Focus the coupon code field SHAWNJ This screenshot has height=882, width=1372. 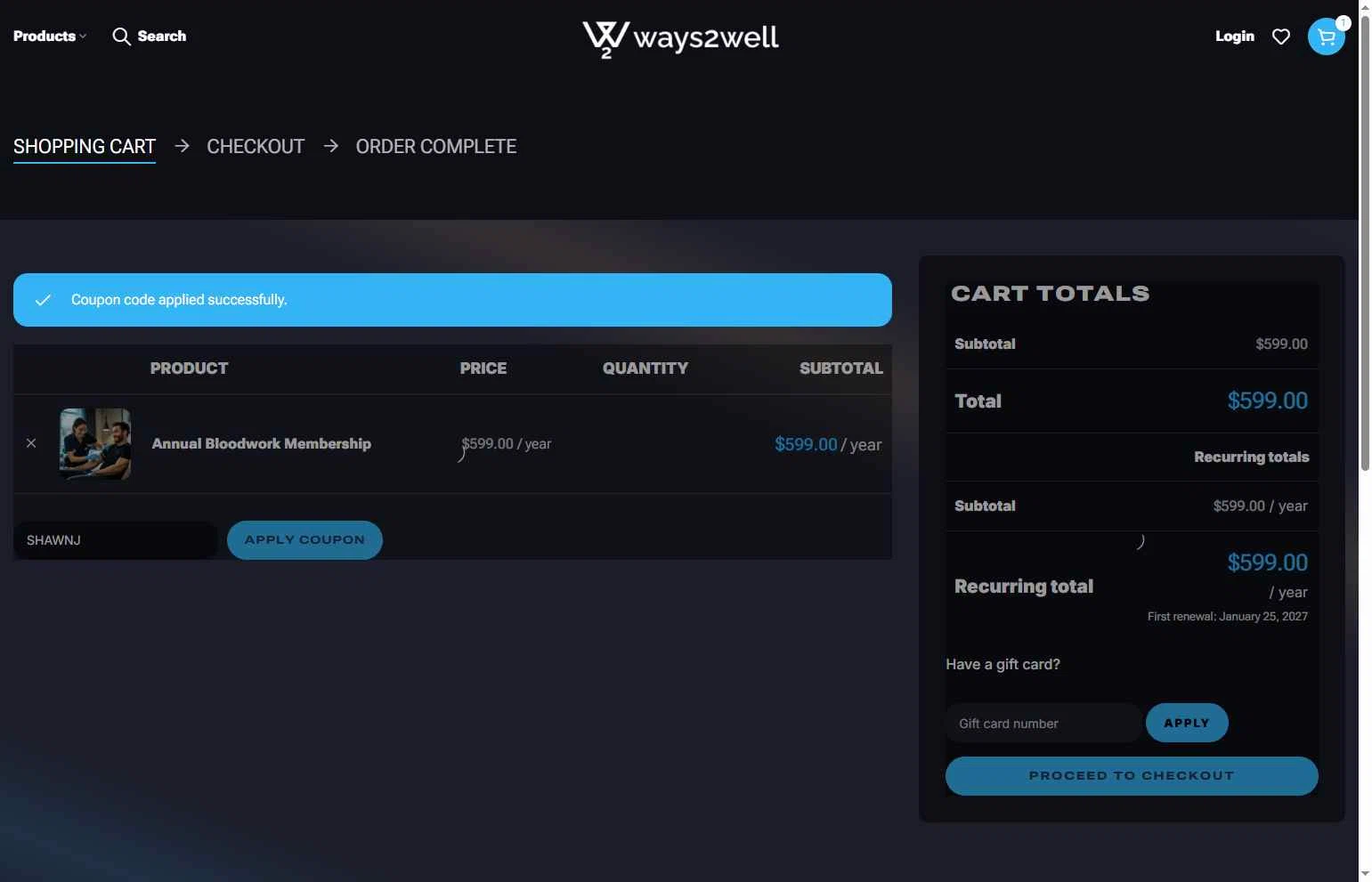point(116,540)
